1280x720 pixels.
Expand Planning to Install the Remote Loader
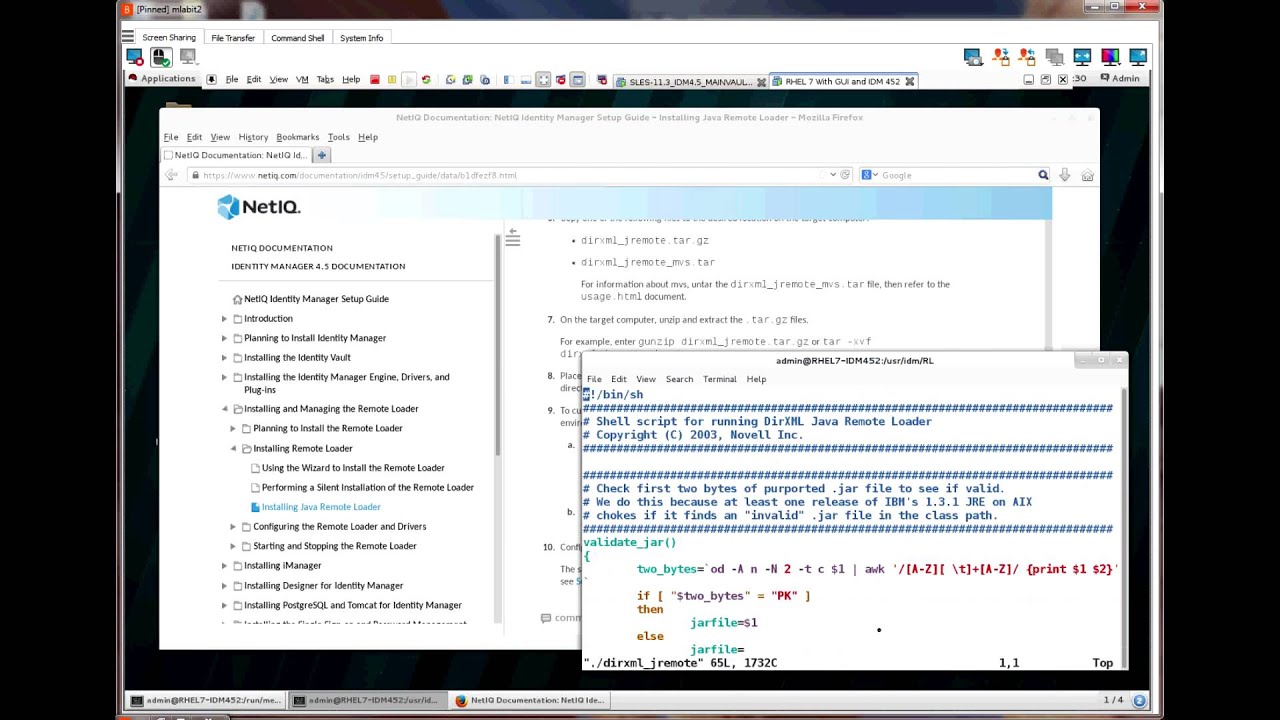[x=233, y=428]
